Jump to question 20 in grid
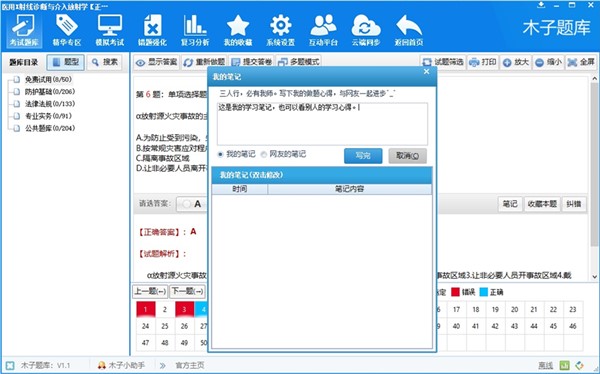Screen dimensions: 600x374 click(x=514, y=309)
